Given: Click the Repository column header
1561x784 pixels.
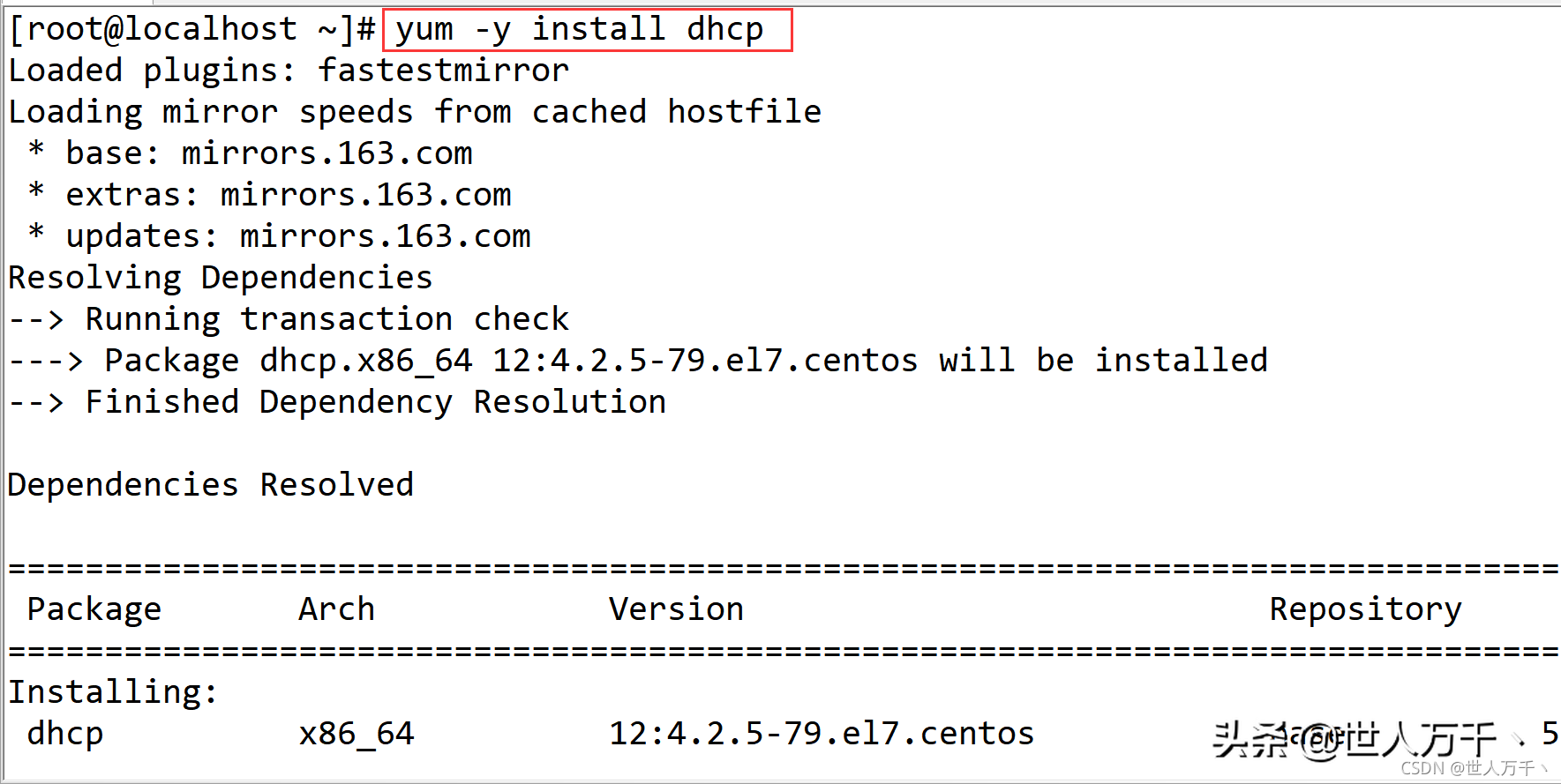Looking at the screenshot, I should (1366, 609).
